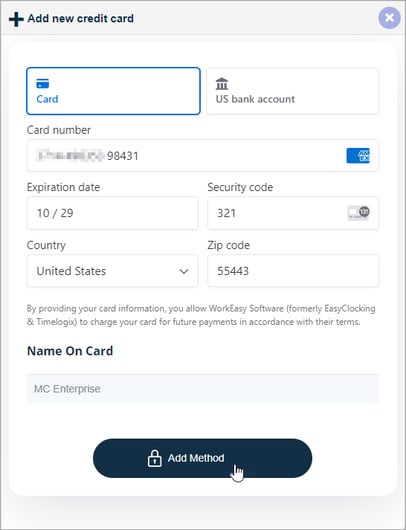
Task: Click the Add Method button
Action: [202, 458]
